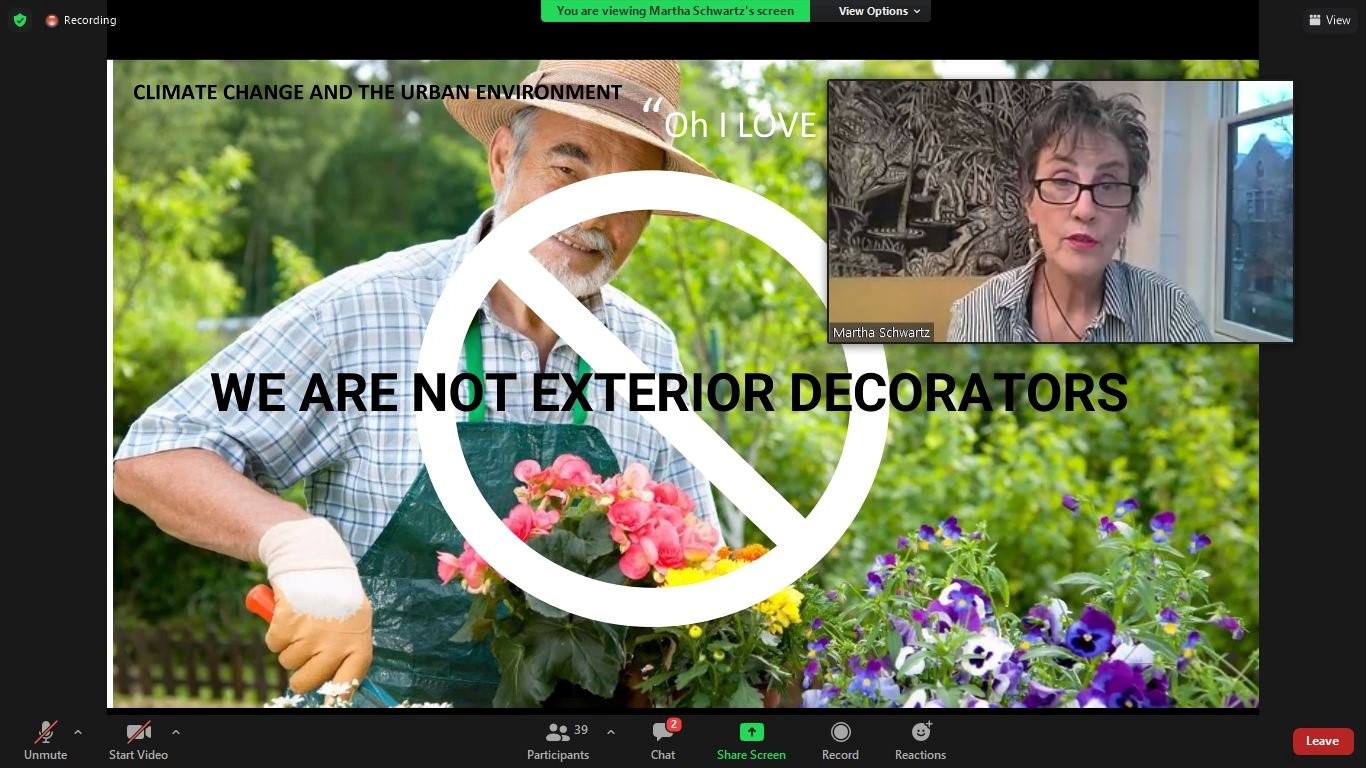Screen dimensions: 1366x768
Task: Open the View Options dropdown
Action: click(871, 11)
